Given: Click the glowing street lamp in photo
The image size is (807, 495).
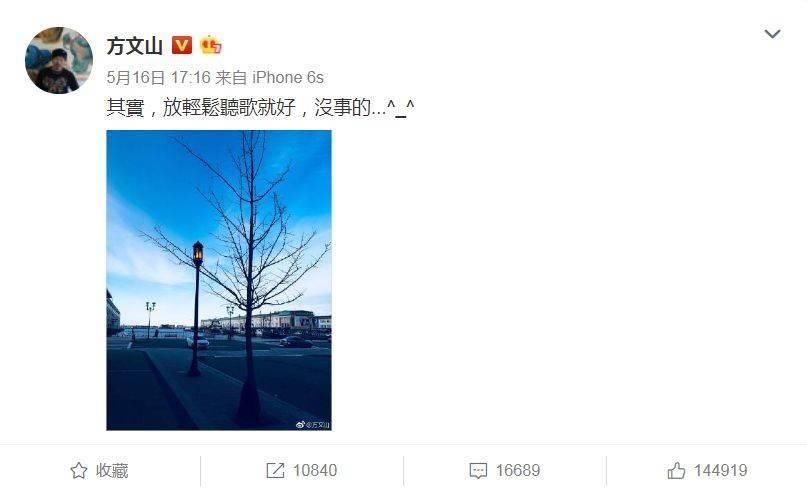Looking at the screenshot, I should 198,253.
